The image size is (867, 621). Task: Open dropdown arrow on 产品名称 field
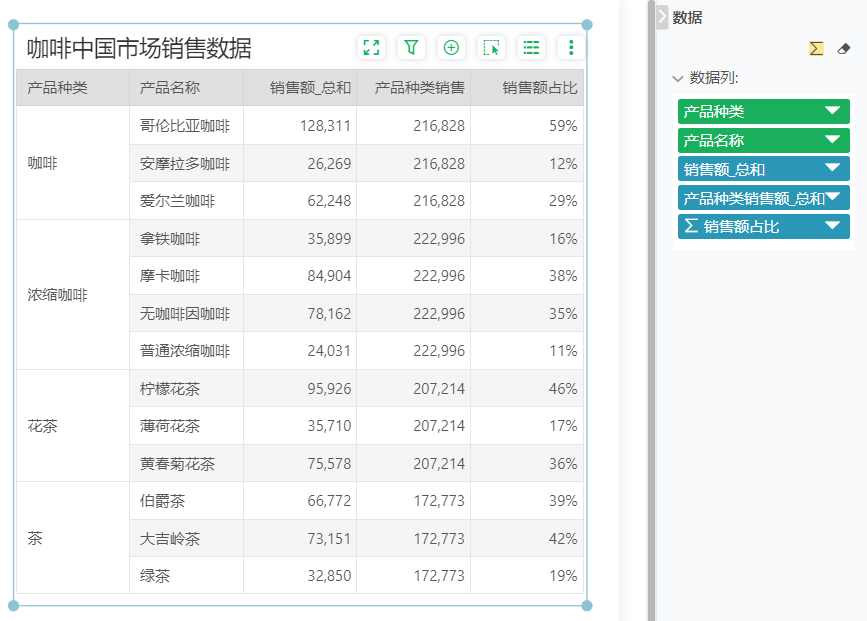tap(832, 140)
